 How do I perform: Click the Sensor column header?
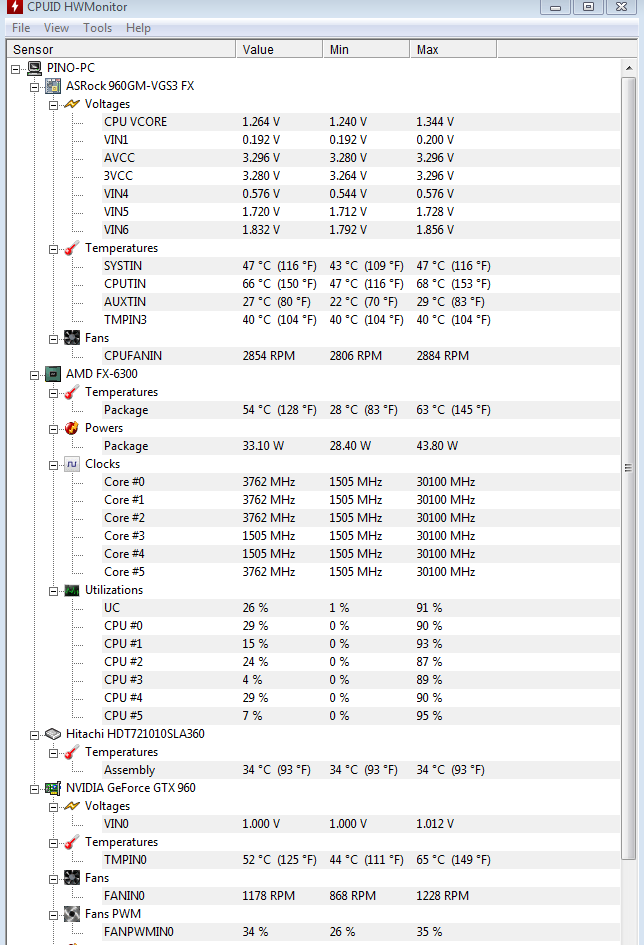pos(121,49)
